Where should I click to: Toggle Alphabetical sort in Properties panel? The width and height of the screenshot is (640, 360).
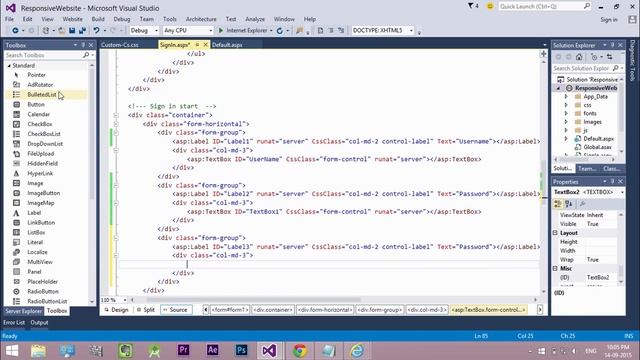pos(569,204)
